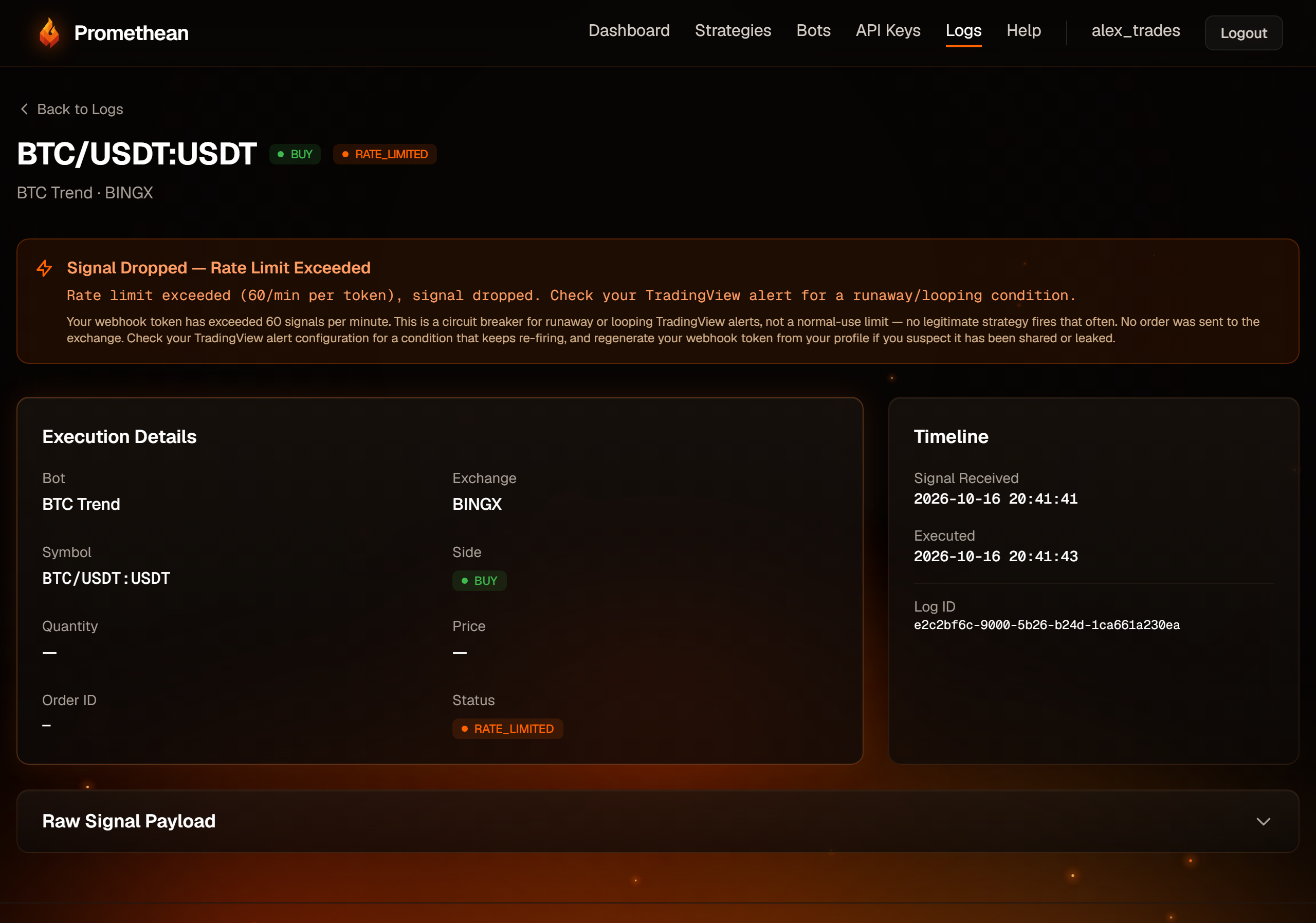Click the Logout button
The width and height of the screenshot is (1316, 923).
(x=1243, y=33)
